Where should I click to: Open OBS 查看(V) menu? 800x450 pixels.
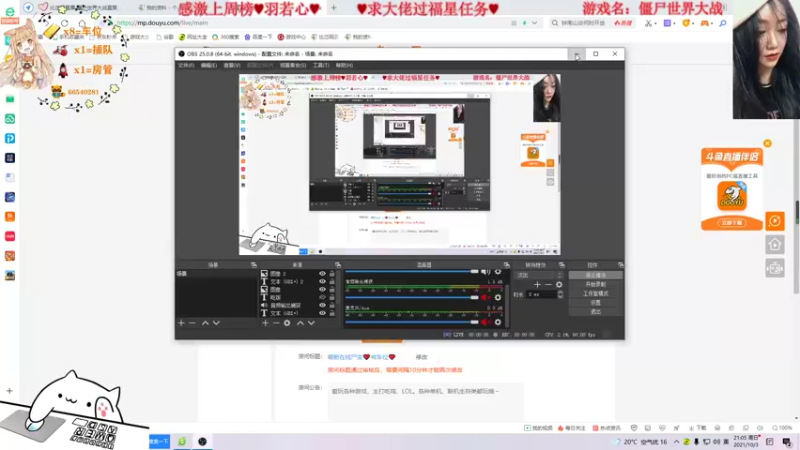click(232, 65)
